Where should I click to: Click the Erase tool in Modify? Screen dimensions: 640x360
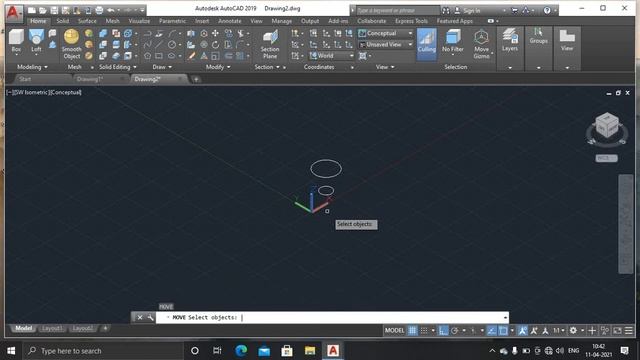pos(191,56)
